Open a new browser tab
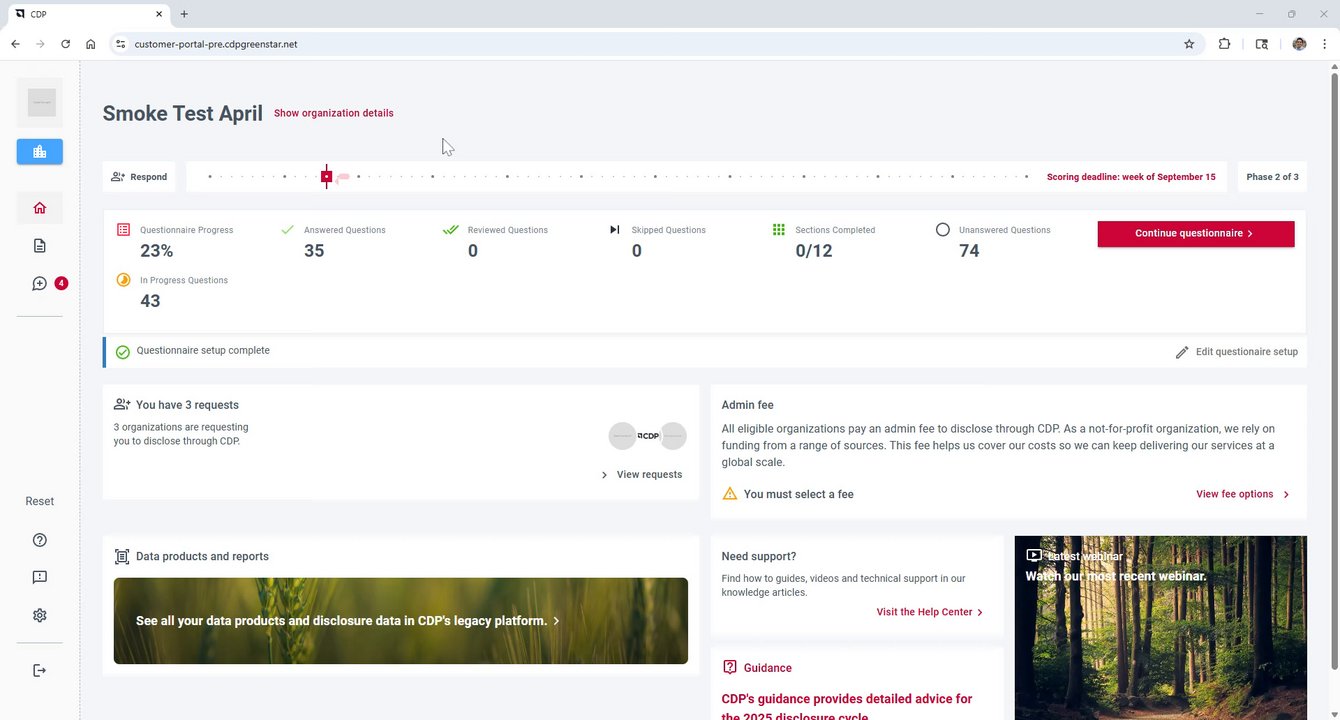 184,14
